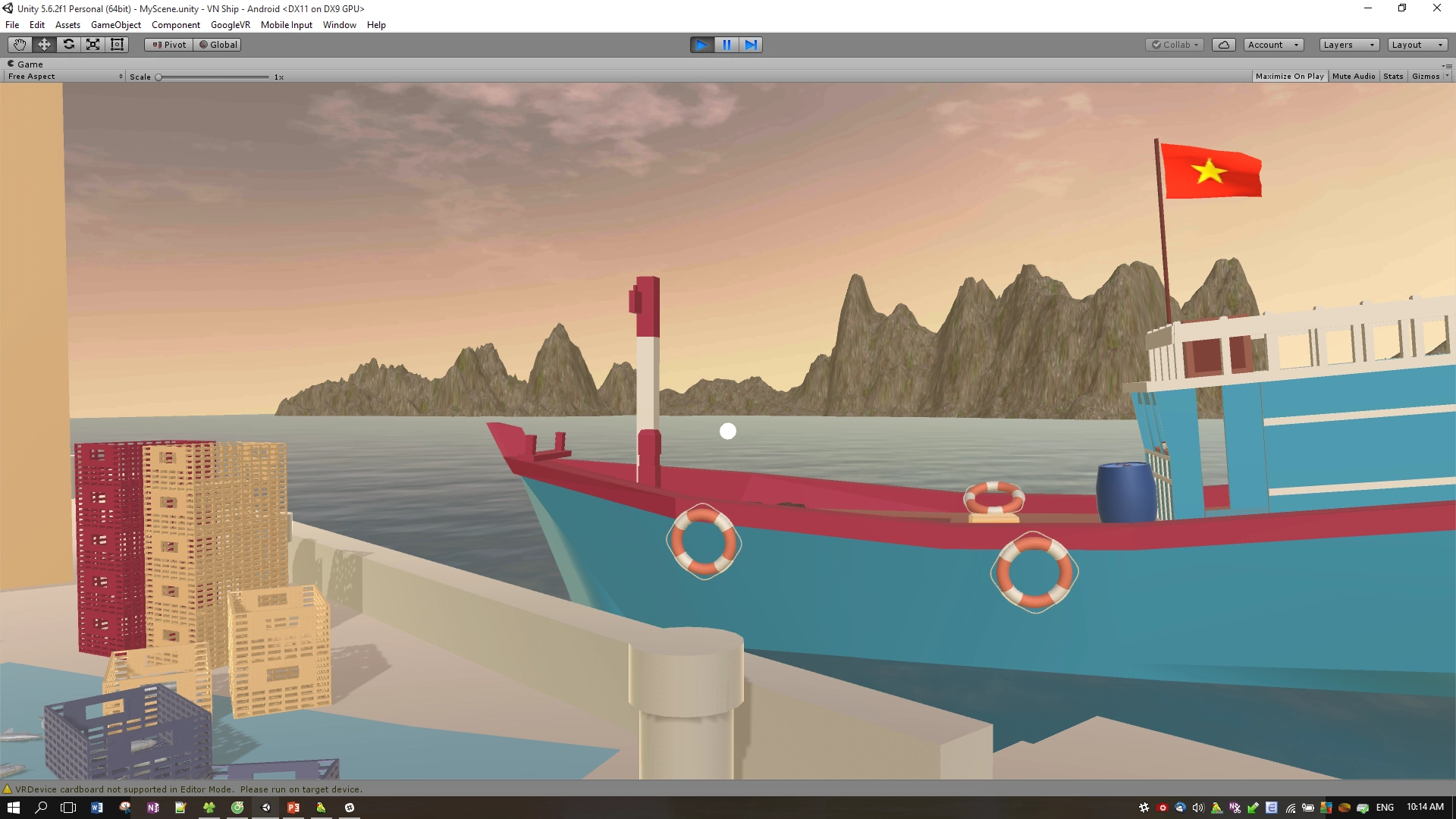Toggle Maximize On Play
This screenshot has width=1456, height=819.
[1289, 77]
